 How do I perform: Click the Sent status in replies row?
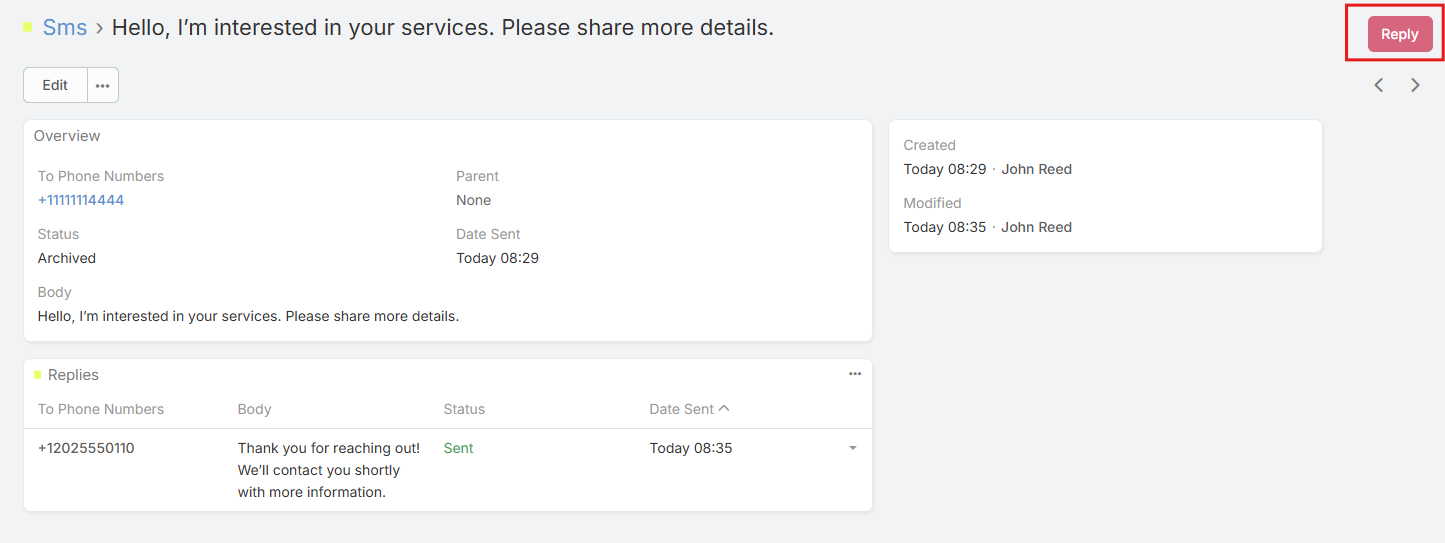pyautogui.click(x=458, y=448)
